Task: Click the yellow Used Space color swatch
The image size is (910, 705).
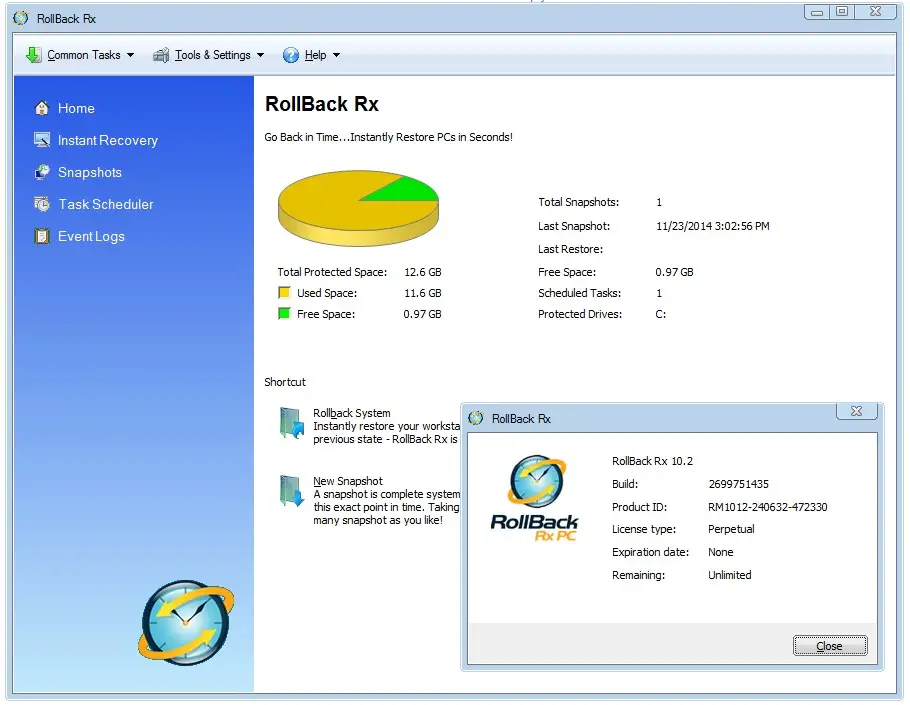Action: click(x=284, y=292)
